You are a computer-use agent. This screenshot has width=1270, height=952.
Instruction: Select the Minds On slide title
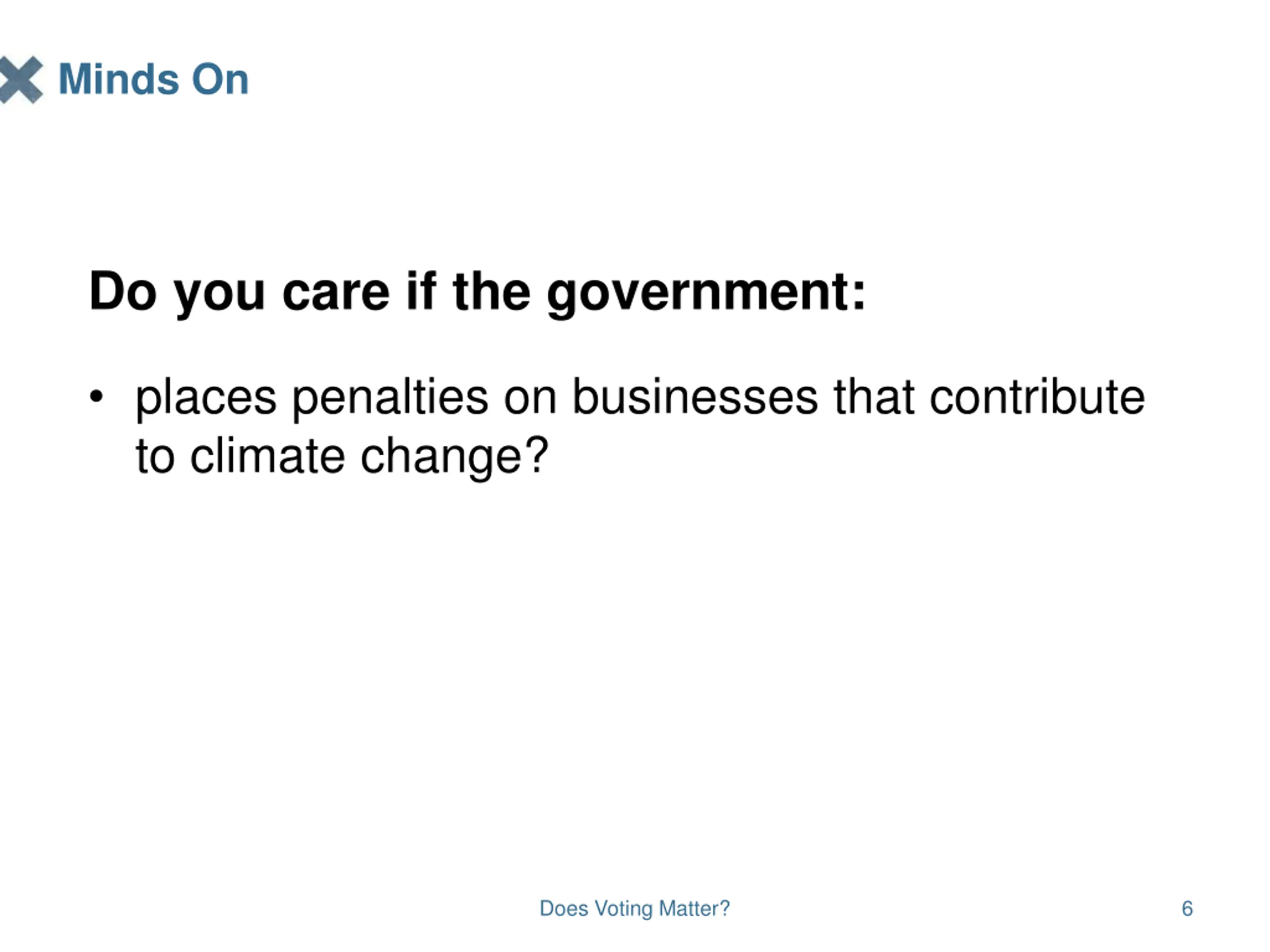pos(154,79)
